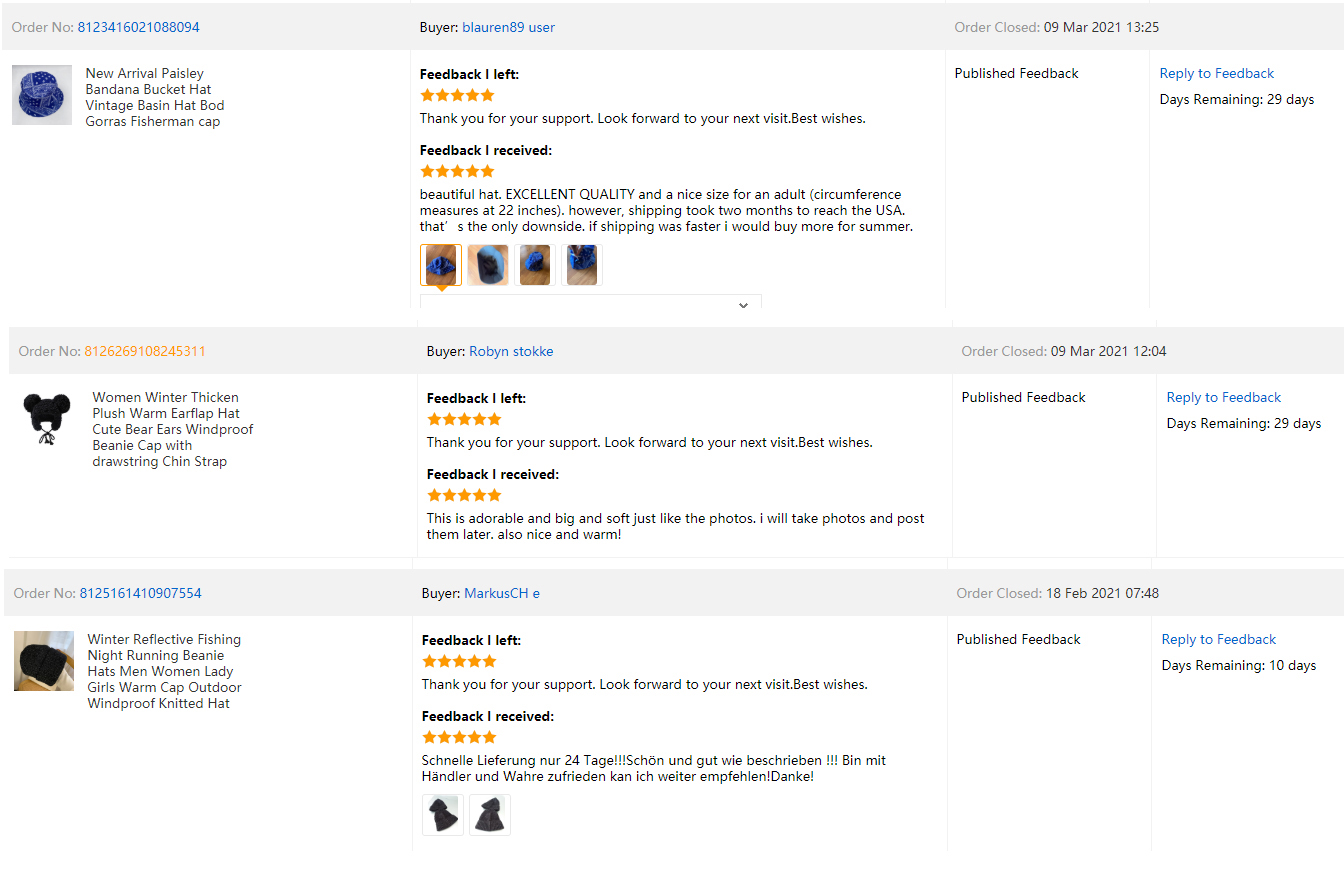View buyer profile MarkusCH e
Image resolution: width=1344 pixels, height=871 pixels.
[x=502, y=593]
